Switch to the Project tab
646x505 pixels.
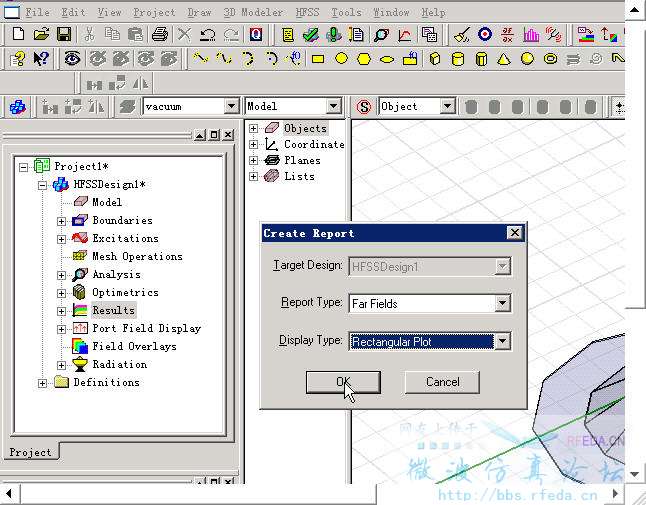30,452
